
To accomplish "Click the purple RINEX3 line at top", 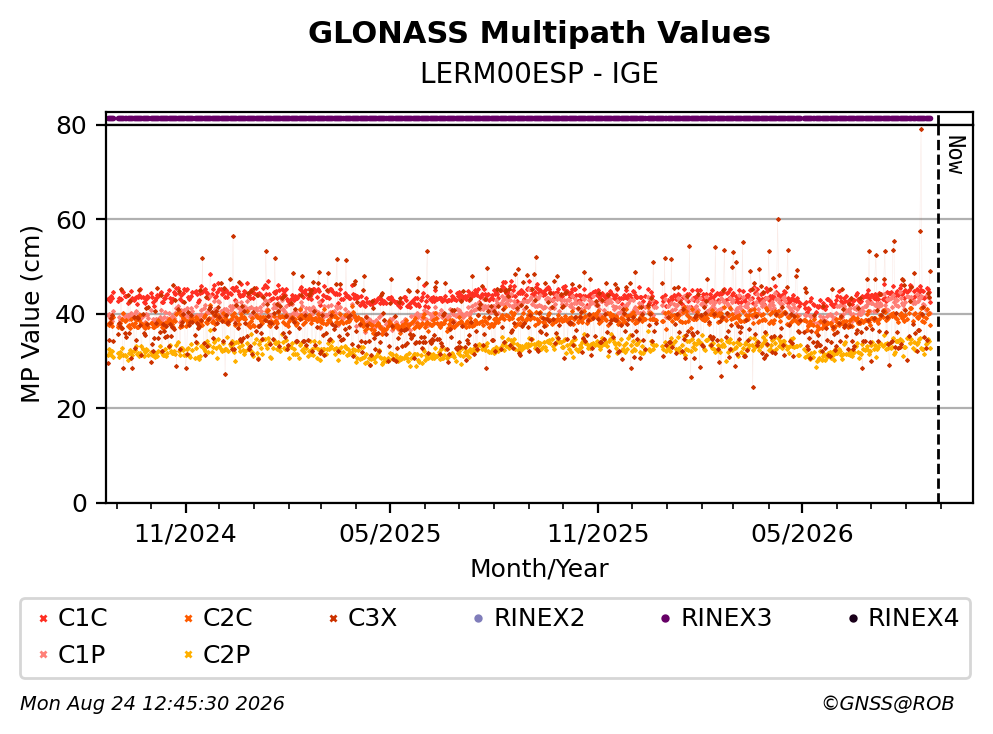I will click(x=519, y=118).
